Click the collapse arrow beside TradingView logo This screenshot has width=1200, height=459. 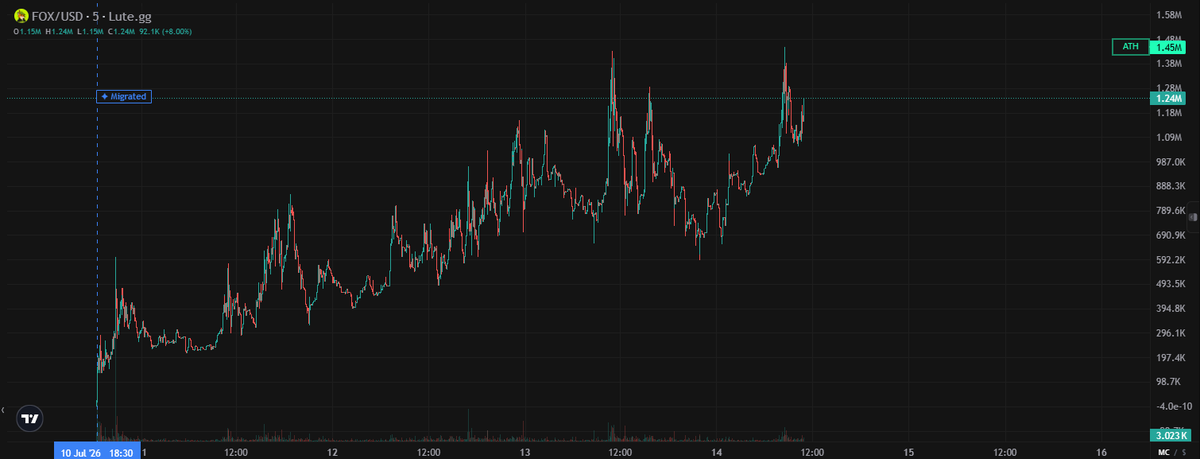coord(5,410)
